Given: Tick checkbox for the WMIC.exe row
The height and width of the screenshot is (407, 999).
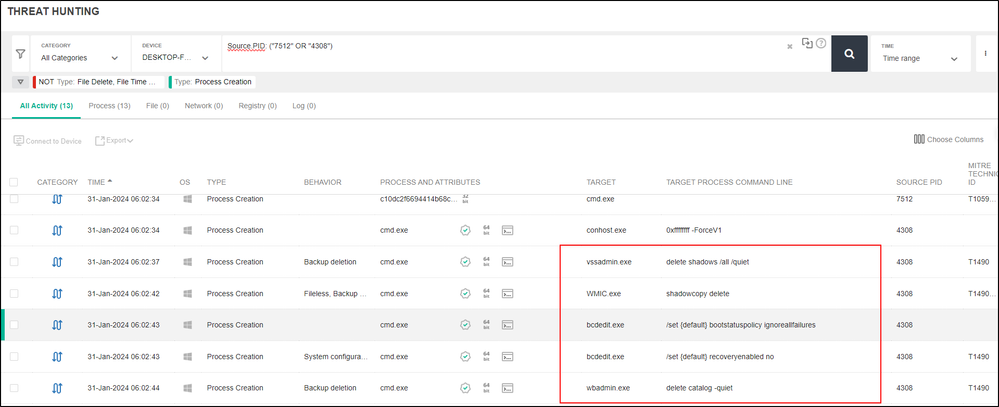Looking at the screenshot, I should coord(14,294).
